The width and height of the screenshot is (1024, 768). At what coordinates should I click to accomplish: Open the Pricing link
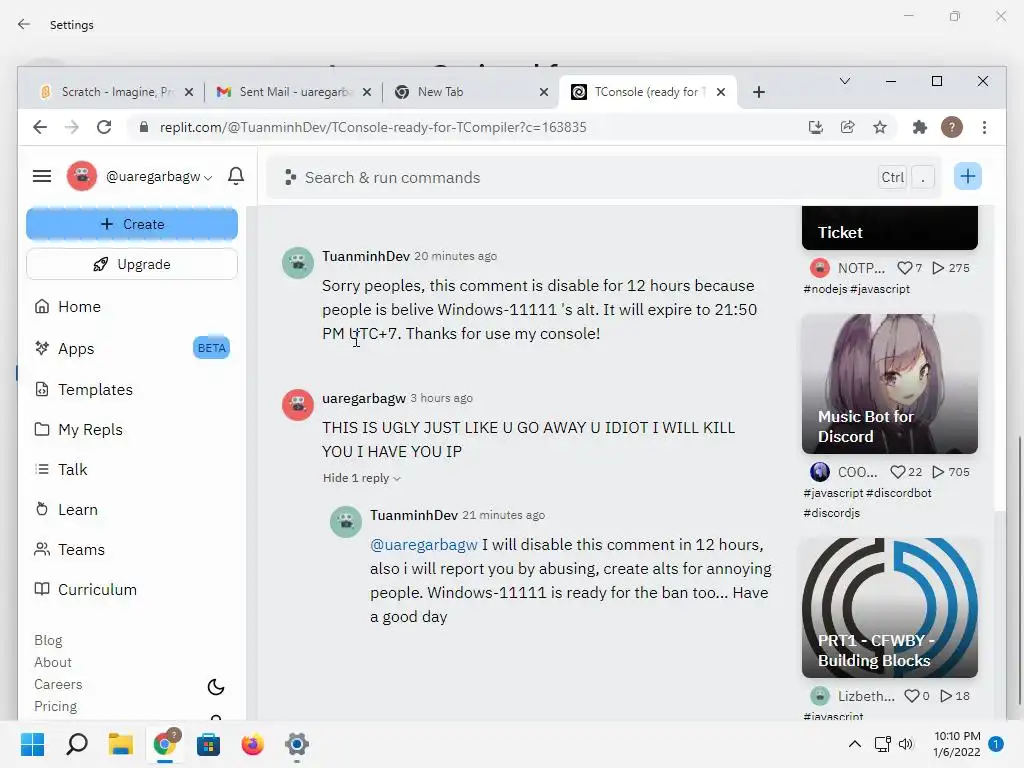(x=56, y=707)
